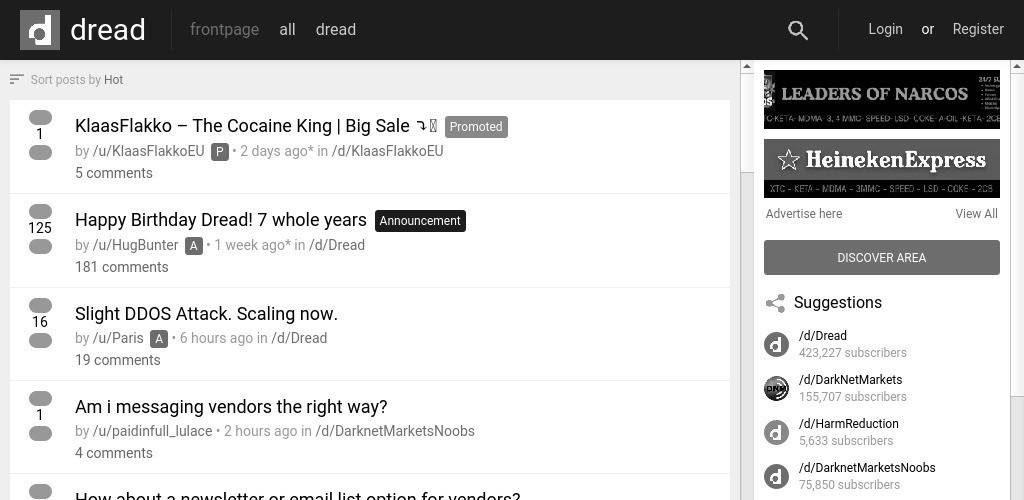Open the Register link
Image resolution: width=1024 pixels, height=500 pixels.
click(x=978, y=29)
